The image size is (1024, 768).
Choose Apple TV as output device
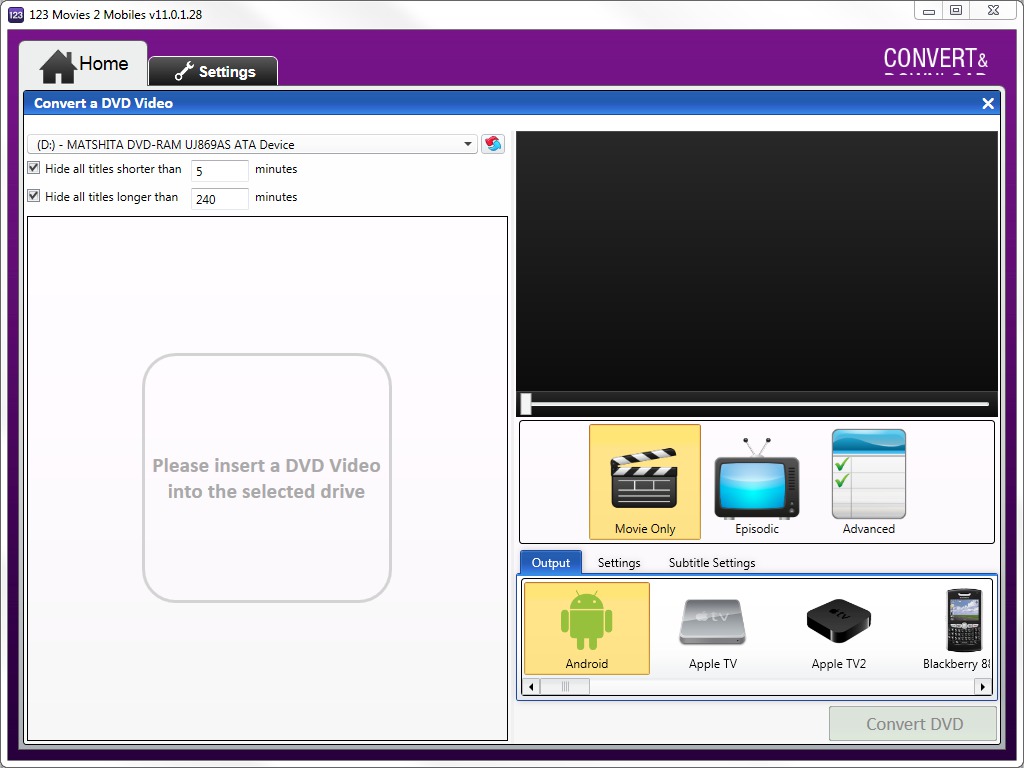click(712, 632)
